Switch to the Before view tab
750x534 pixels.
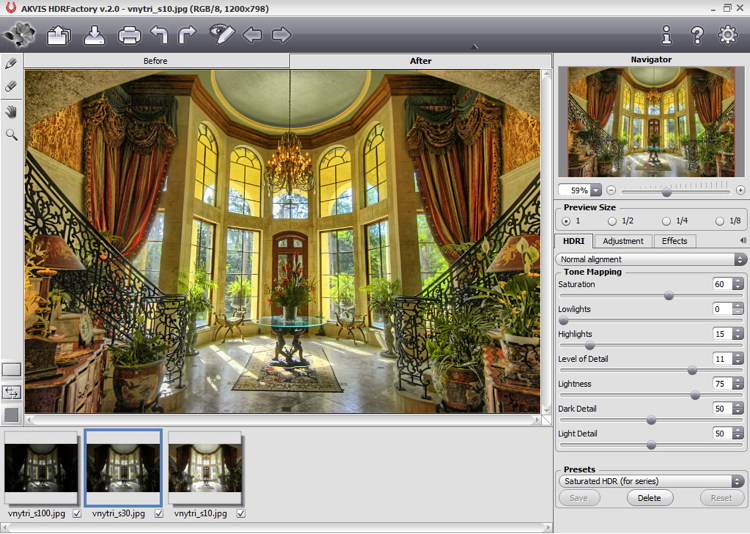(156, 61)
